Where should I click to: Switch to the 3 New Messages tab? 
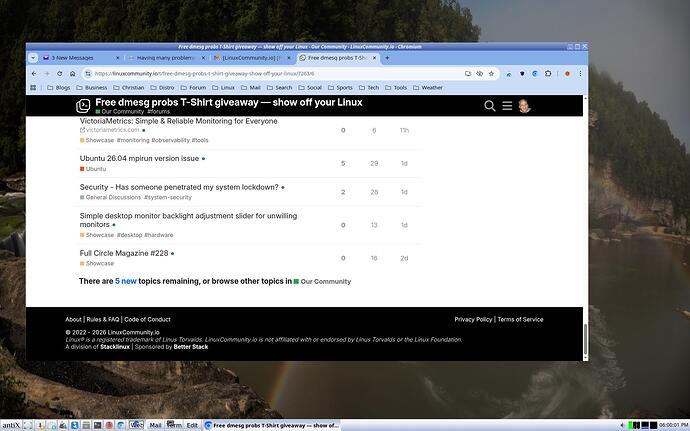tap(81, 58)
